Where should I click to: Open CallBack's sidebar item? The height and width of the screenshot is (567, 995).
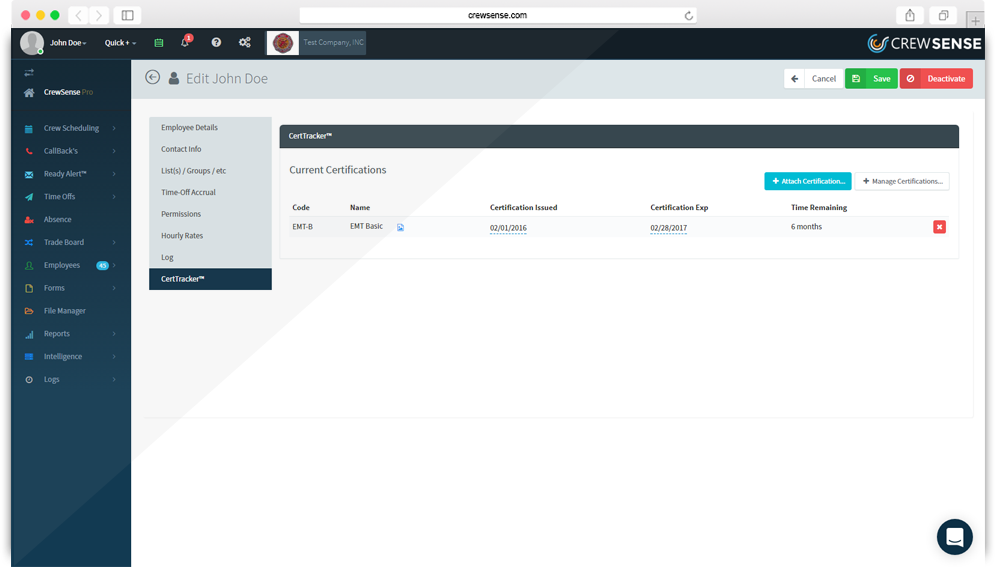tap(61, 151)
